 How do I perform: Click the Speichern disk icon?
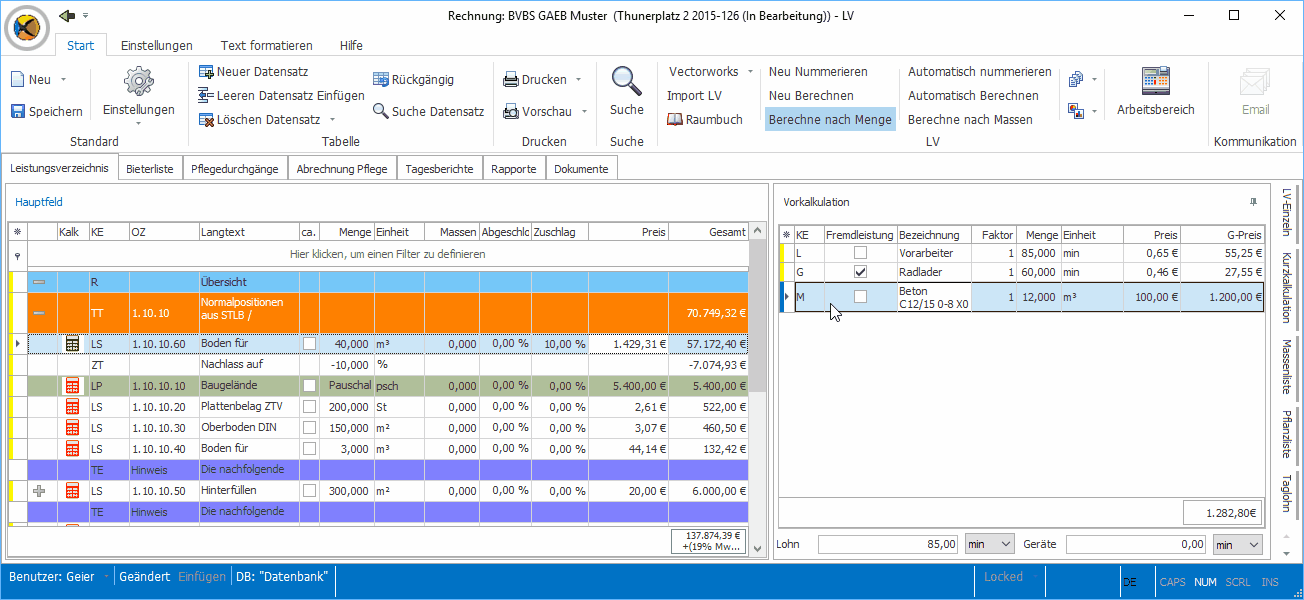18,111
